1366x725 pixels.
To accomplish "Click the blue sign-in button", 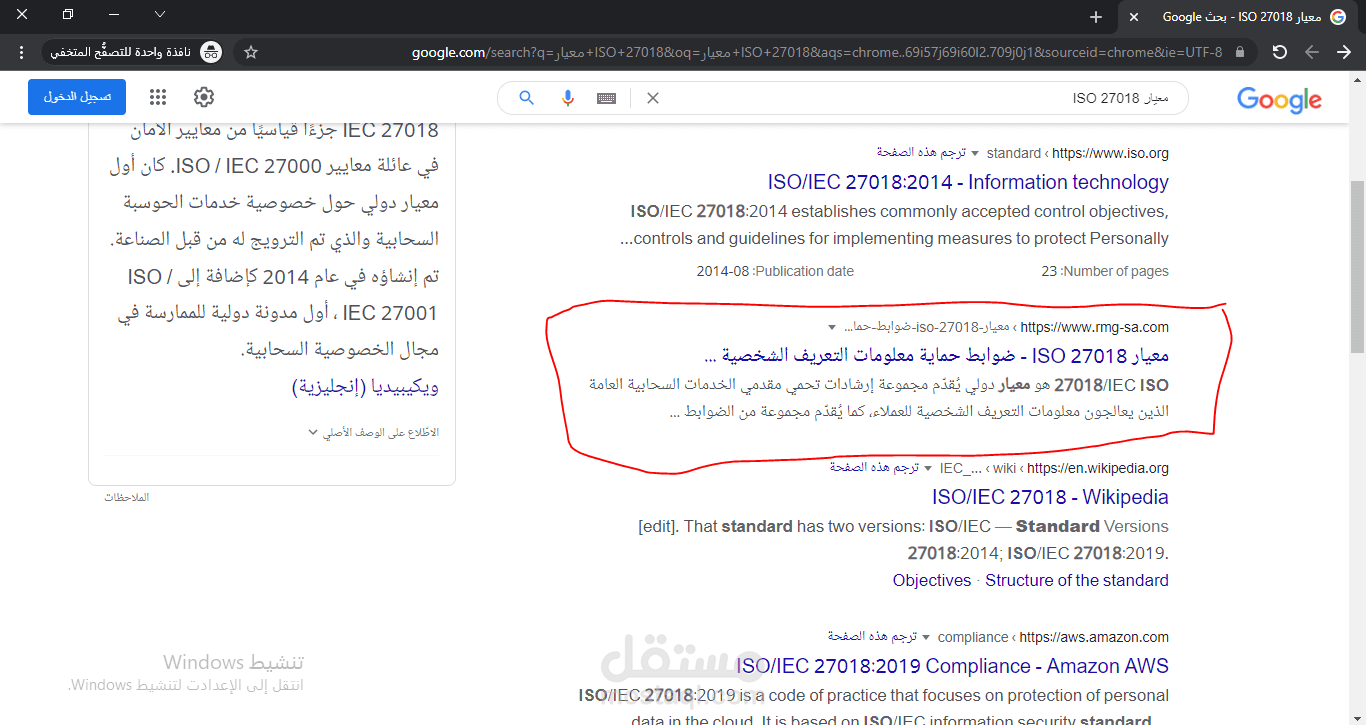I will pos(77,97).
